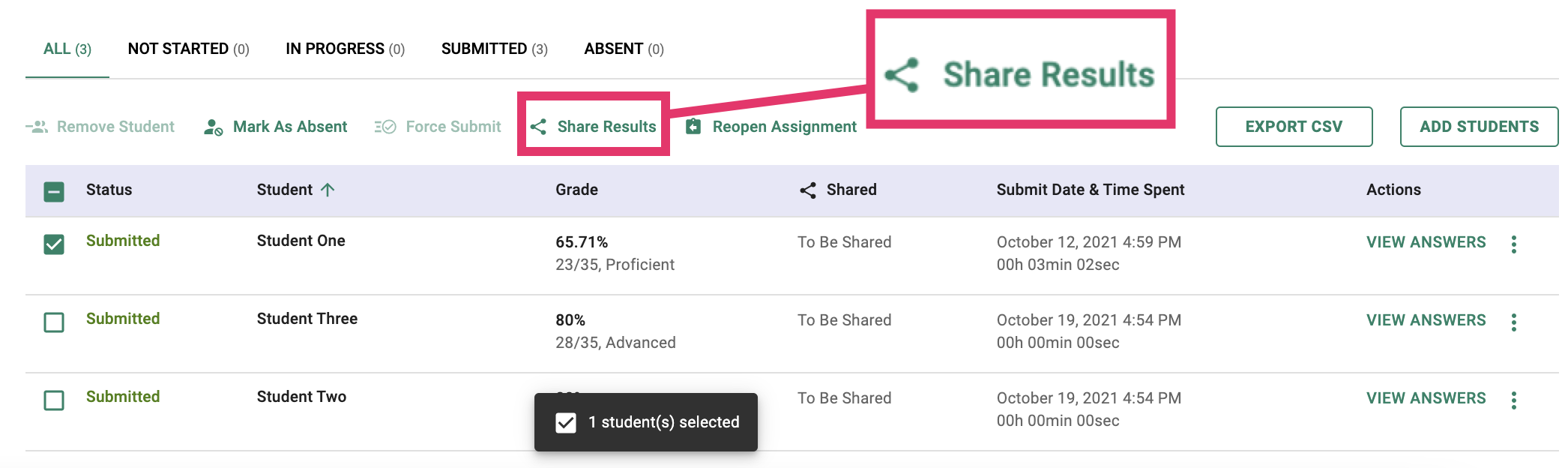Open three-dot menu for Student Three

pyautogui.click(x=1514, y=322)
